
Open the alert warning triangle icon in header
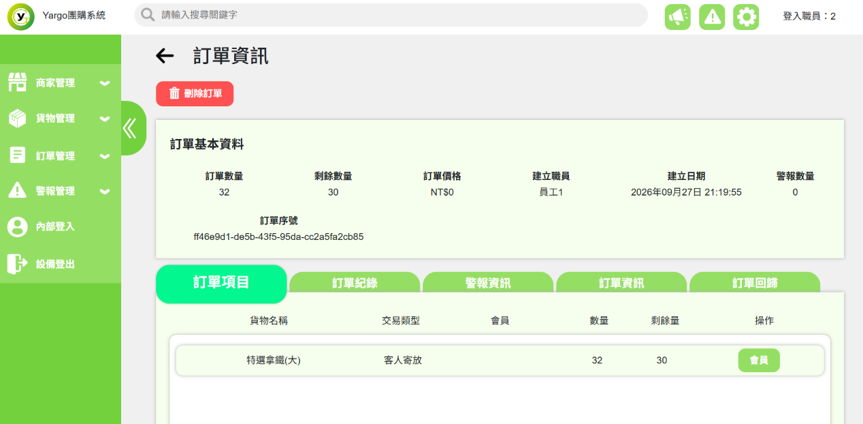point(712,17)
